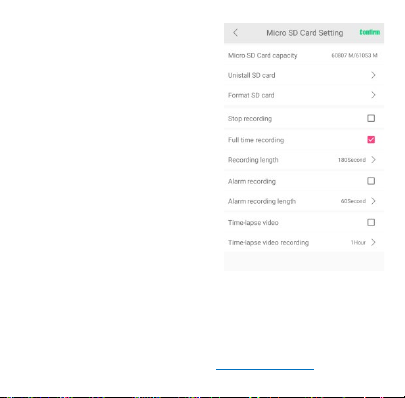405x398 pixels.
Task: Click the Uninstall SD card row label
Action: pyautogui.click(x=252, y=75)
